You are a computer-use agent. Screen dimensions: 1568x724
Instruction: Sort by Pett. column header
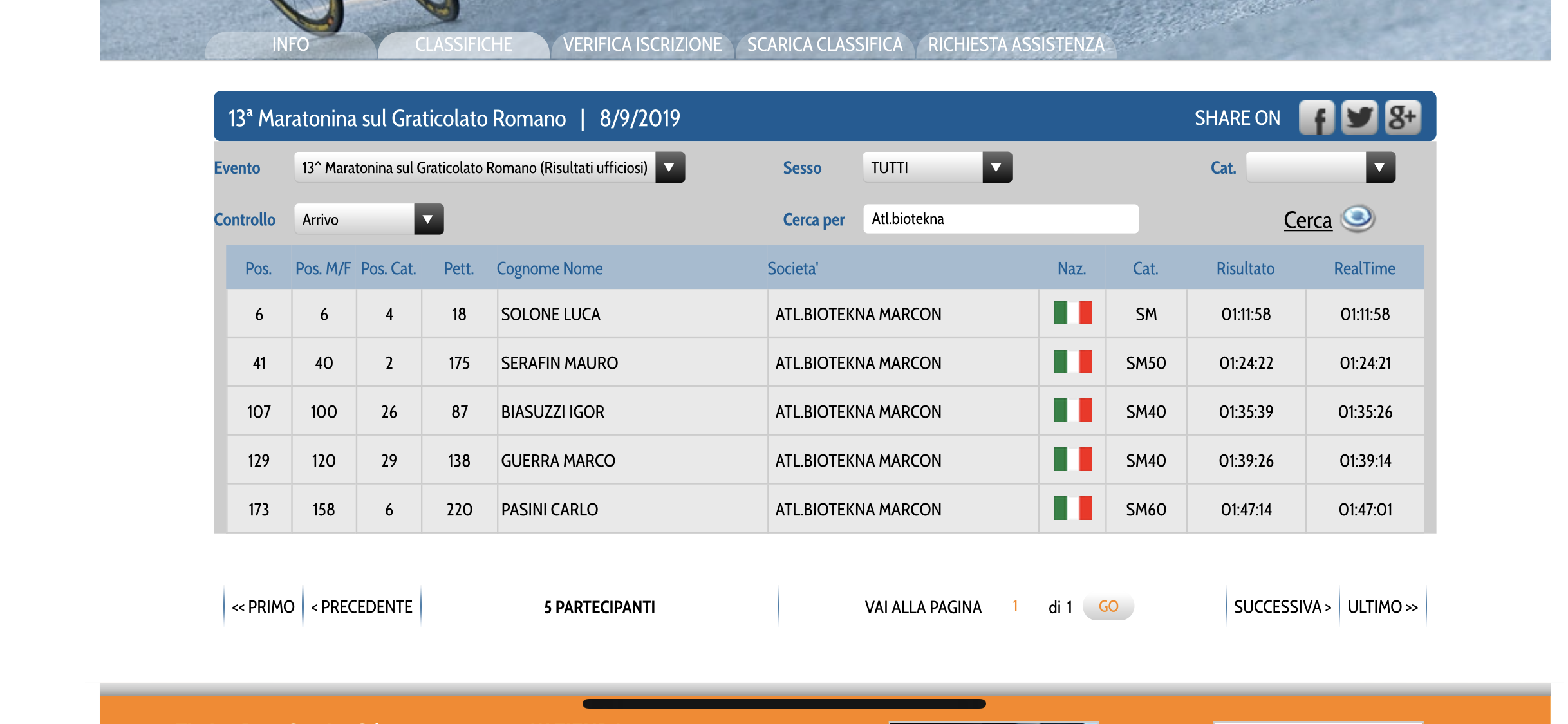click(458, 268)
